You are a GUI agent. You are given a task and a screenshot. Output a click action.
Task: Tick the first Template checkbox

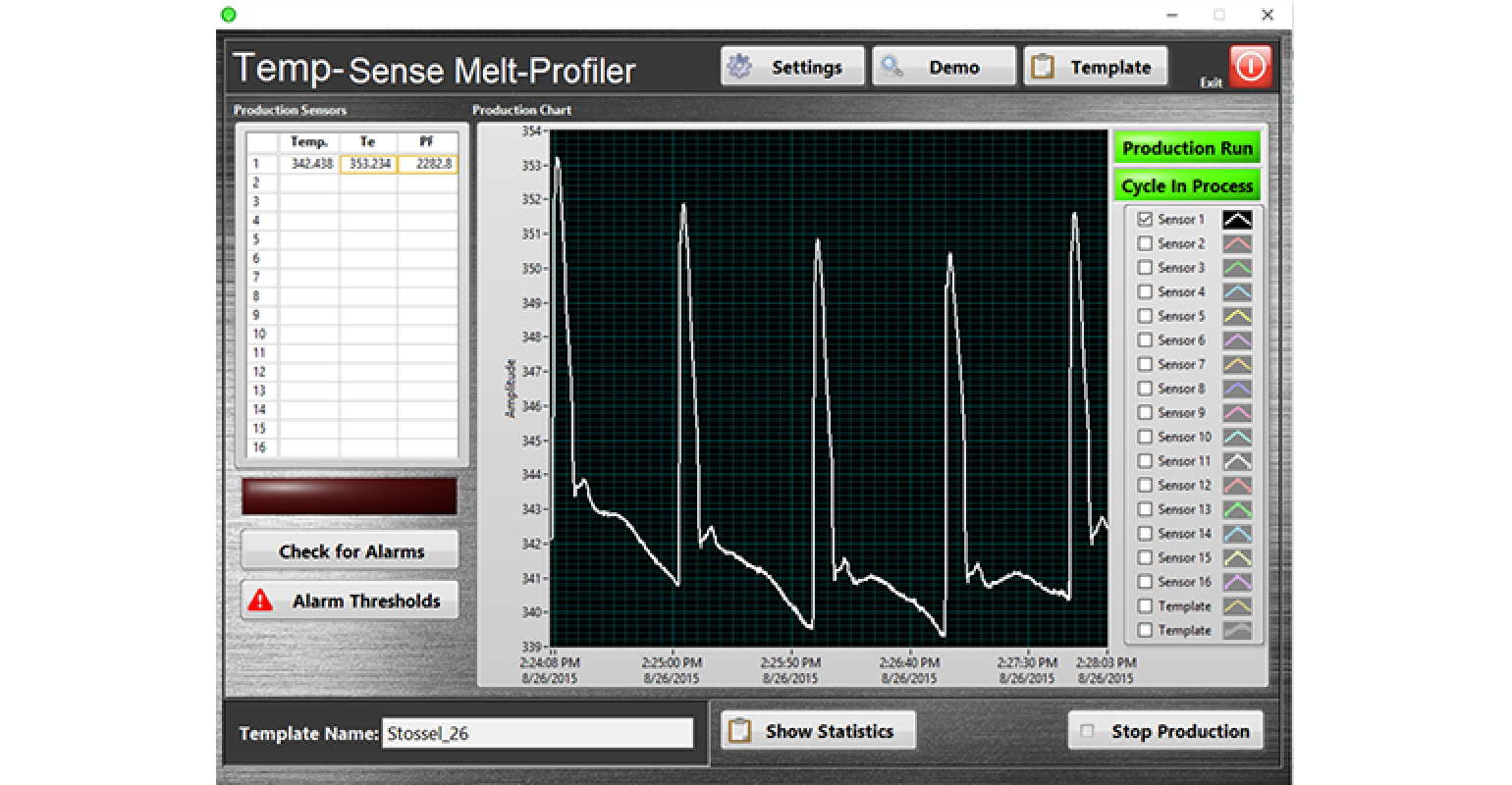pyautogui.click(x=1145, y=606)
